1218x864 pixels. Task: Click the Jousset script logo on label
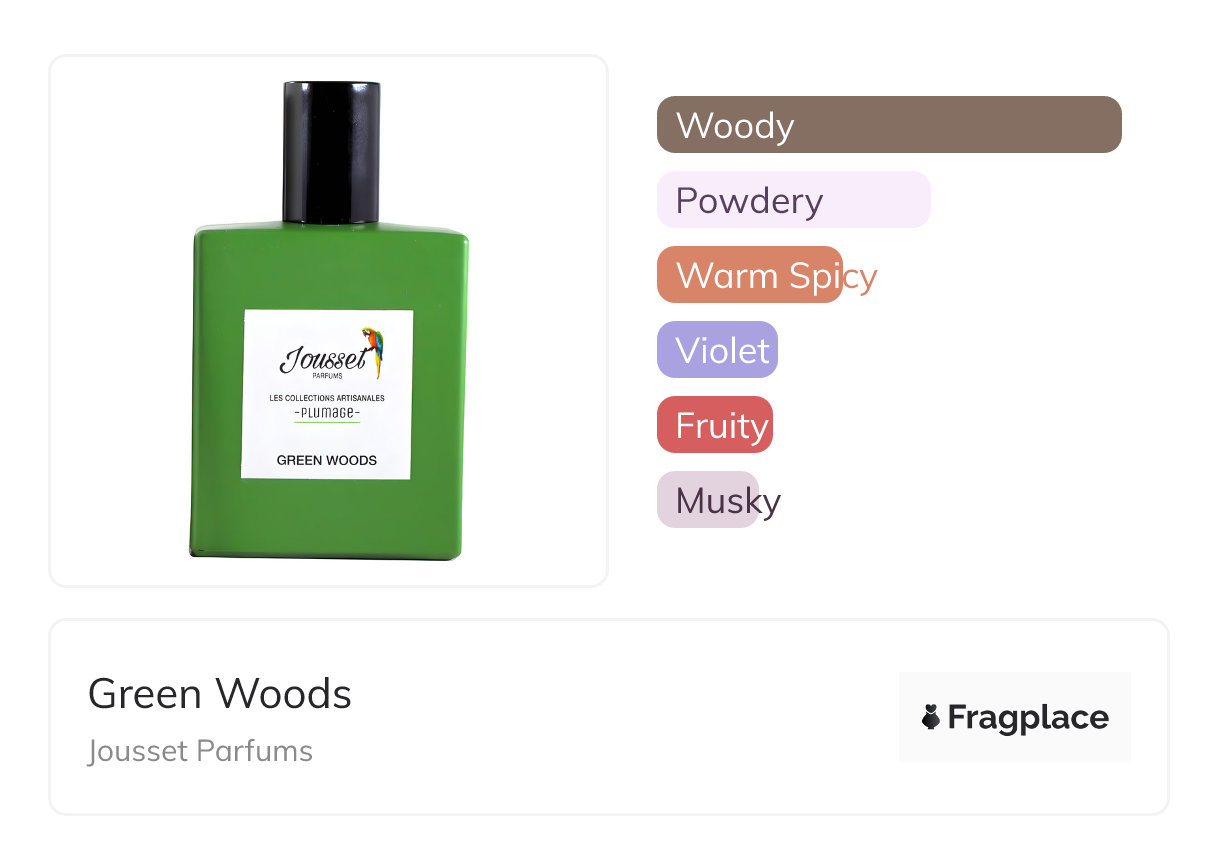pyautogui.click(x=322, y=359)
